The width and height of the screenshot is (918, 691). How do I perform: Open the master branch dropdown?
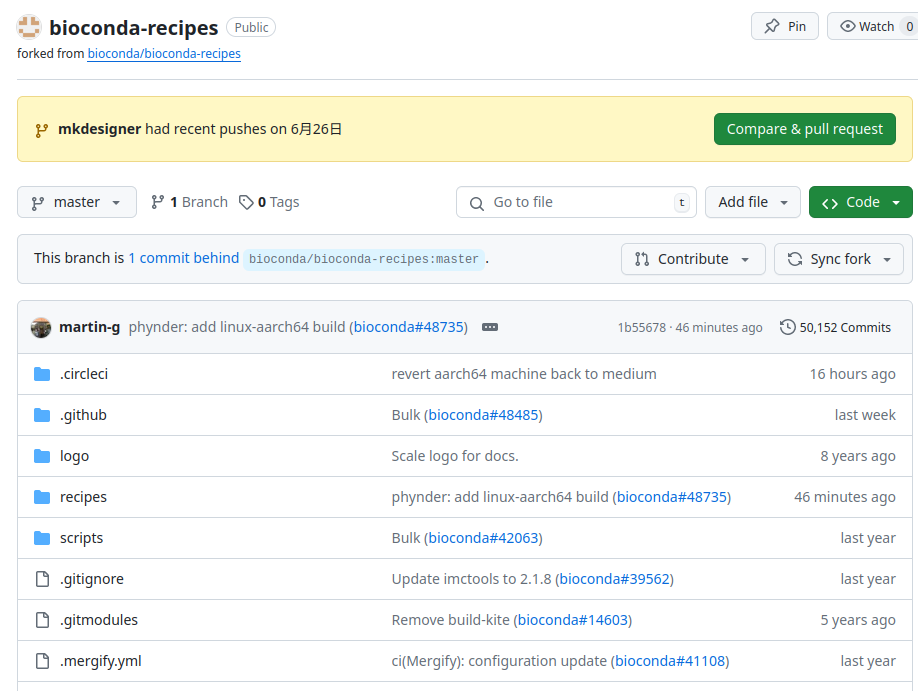coord(76,202)
